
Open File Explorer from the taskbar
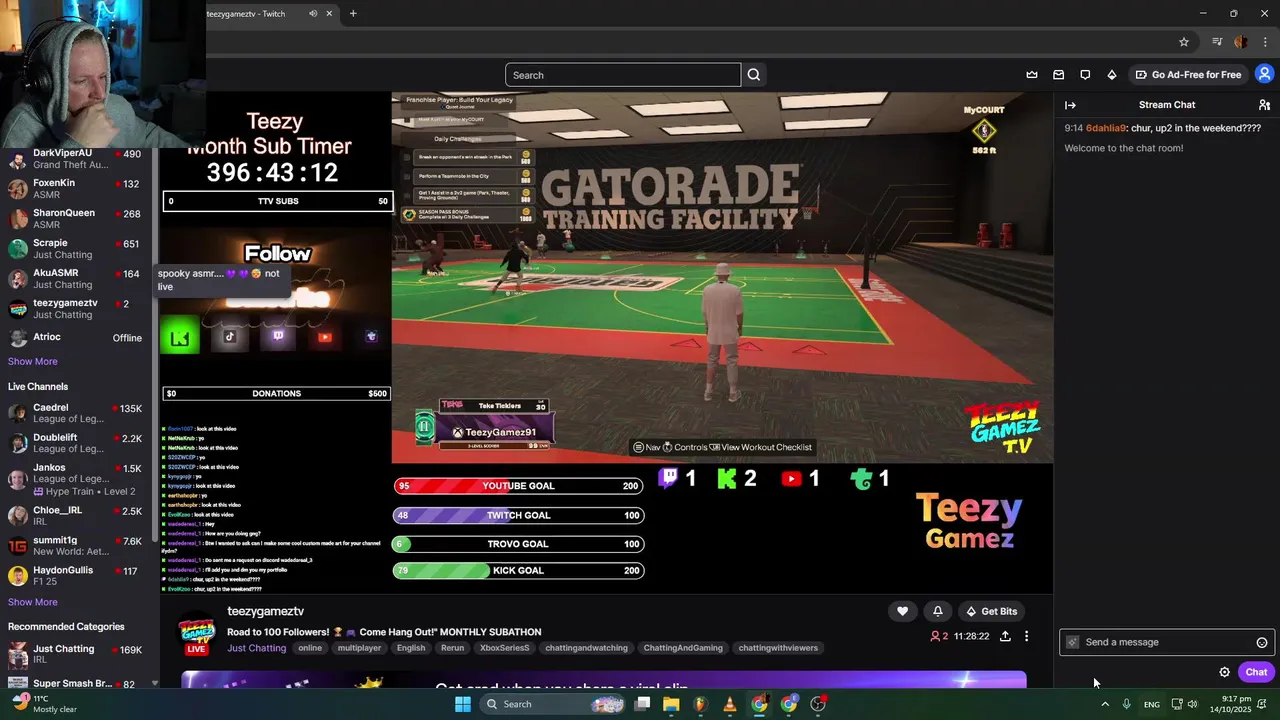coord(671,704)
